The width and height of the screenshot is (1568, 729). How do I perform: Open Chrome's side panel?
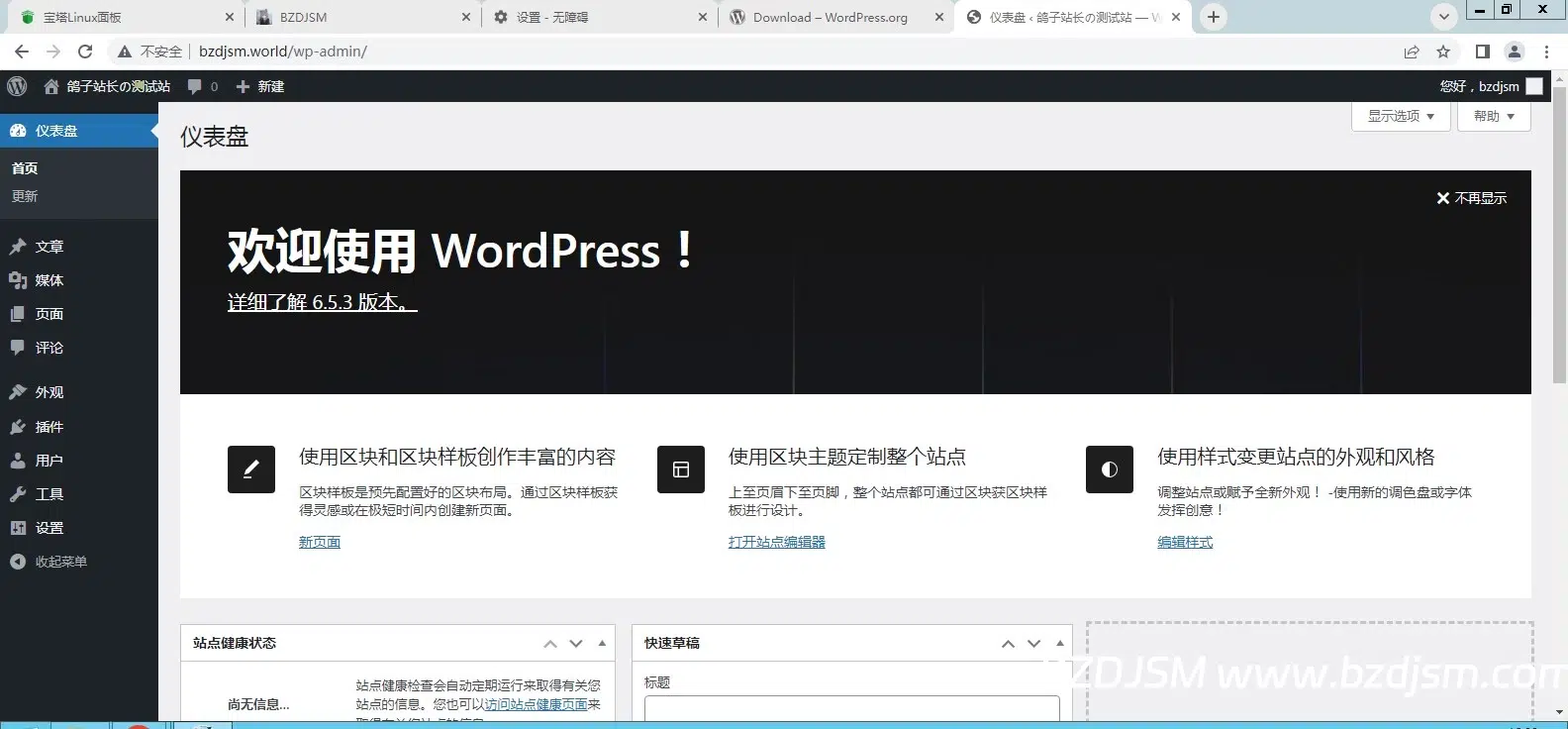tap(1483, 52)
